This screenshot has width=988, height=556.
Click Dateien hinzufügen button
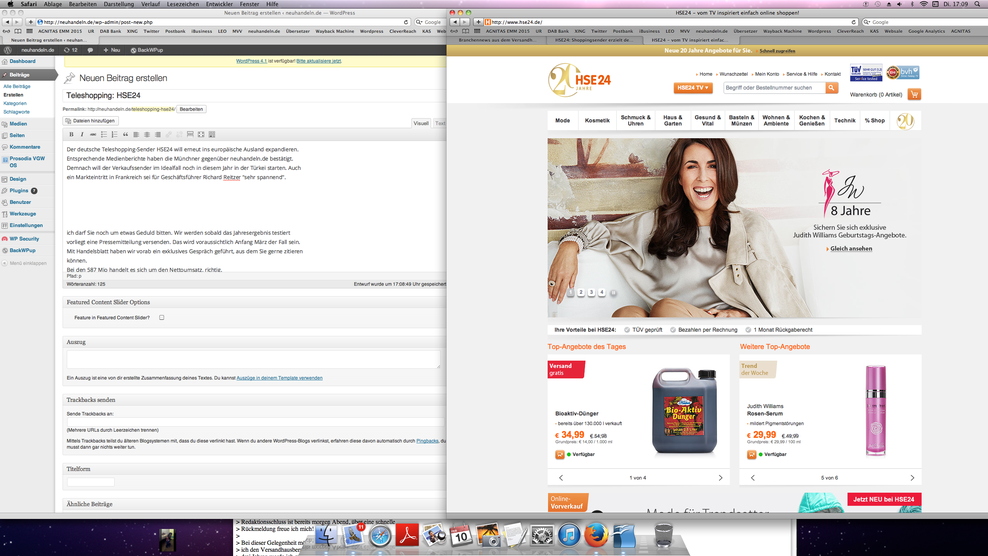point(91,120)
